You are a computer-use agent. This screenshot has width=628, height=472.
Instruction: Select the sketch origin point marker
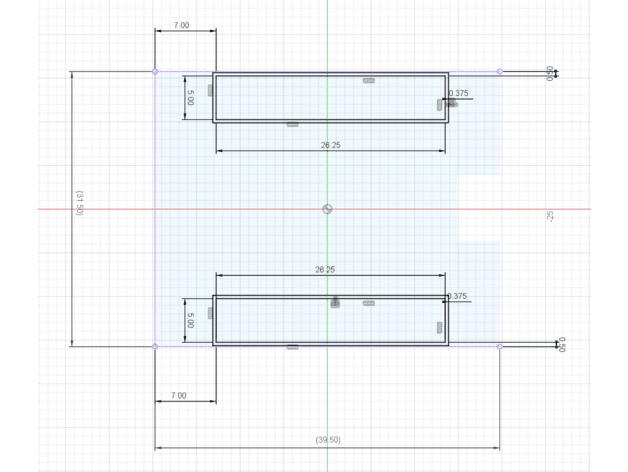pyautogui.click(x=327, y=209)
